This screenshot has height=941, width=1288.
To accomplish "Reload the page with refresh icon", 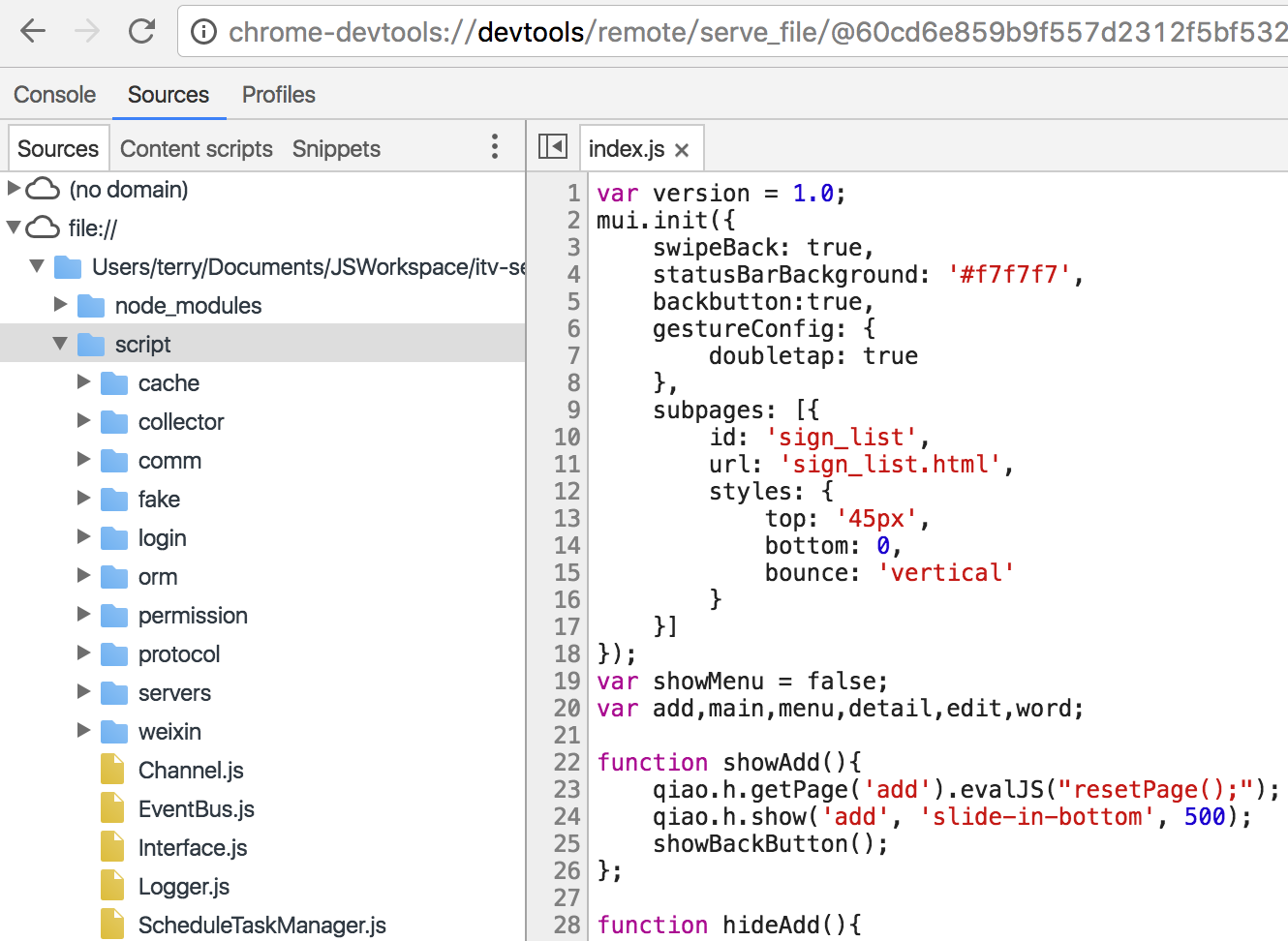I will [142, 31].
